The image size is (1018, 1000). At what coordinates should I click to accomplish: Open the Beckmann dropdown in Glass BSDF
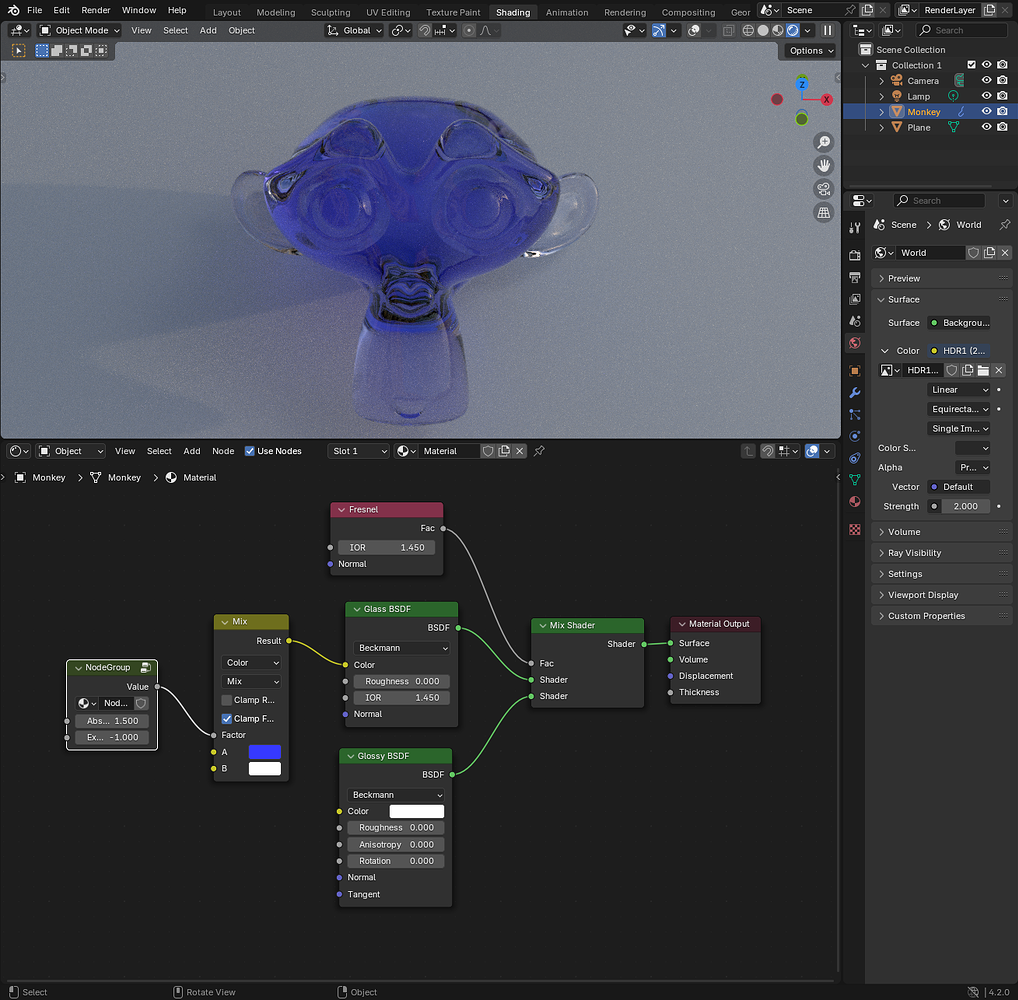tap(402, 648)
